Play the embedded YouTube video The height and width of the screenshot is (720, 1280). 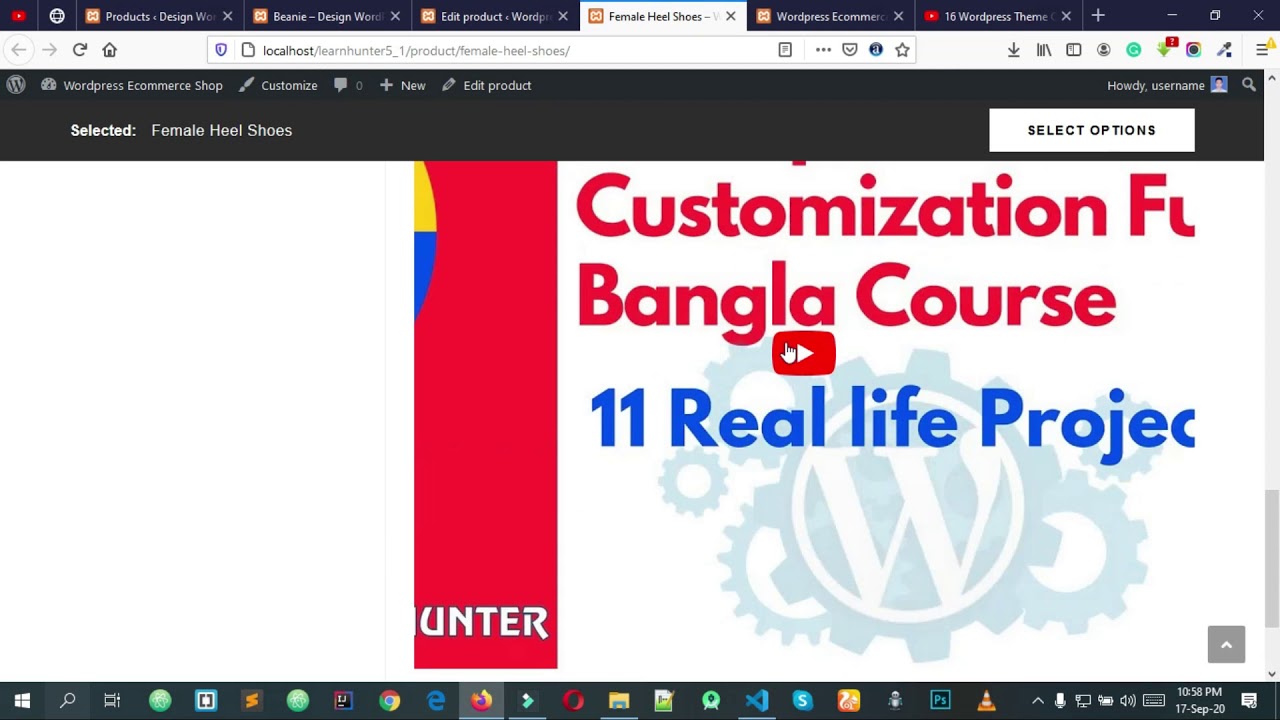[x=803, y=354]
